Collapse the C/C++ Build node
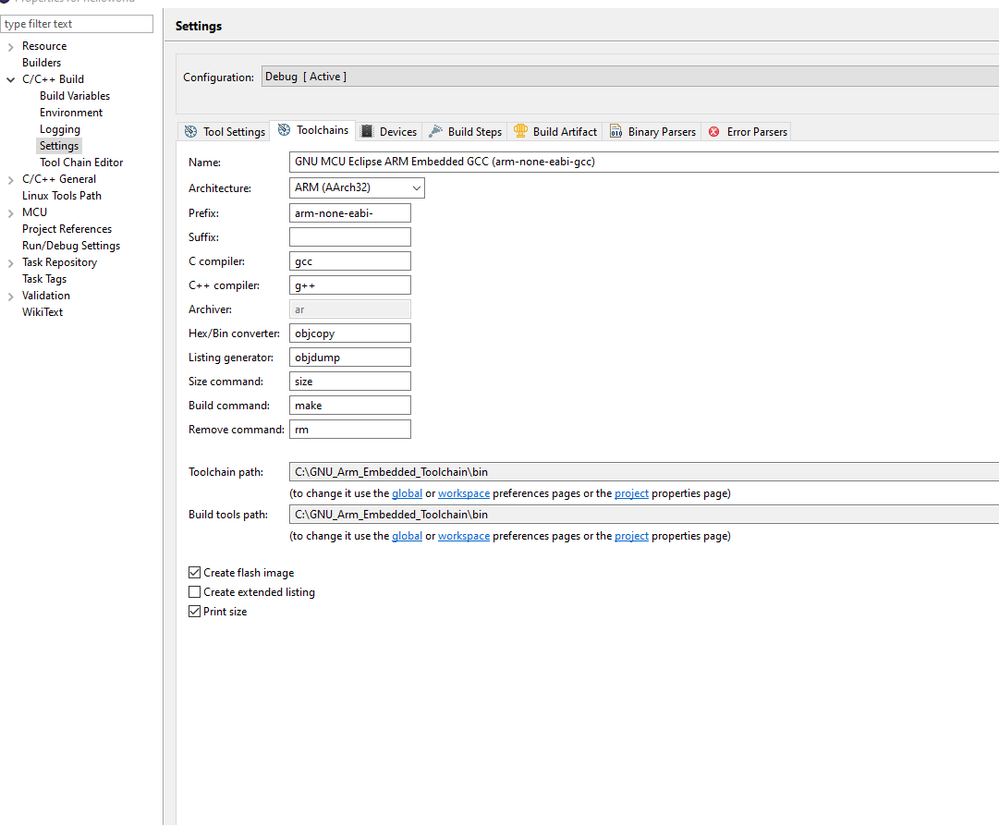This screenshot has width=999, height=825. (x=11, y=80)
